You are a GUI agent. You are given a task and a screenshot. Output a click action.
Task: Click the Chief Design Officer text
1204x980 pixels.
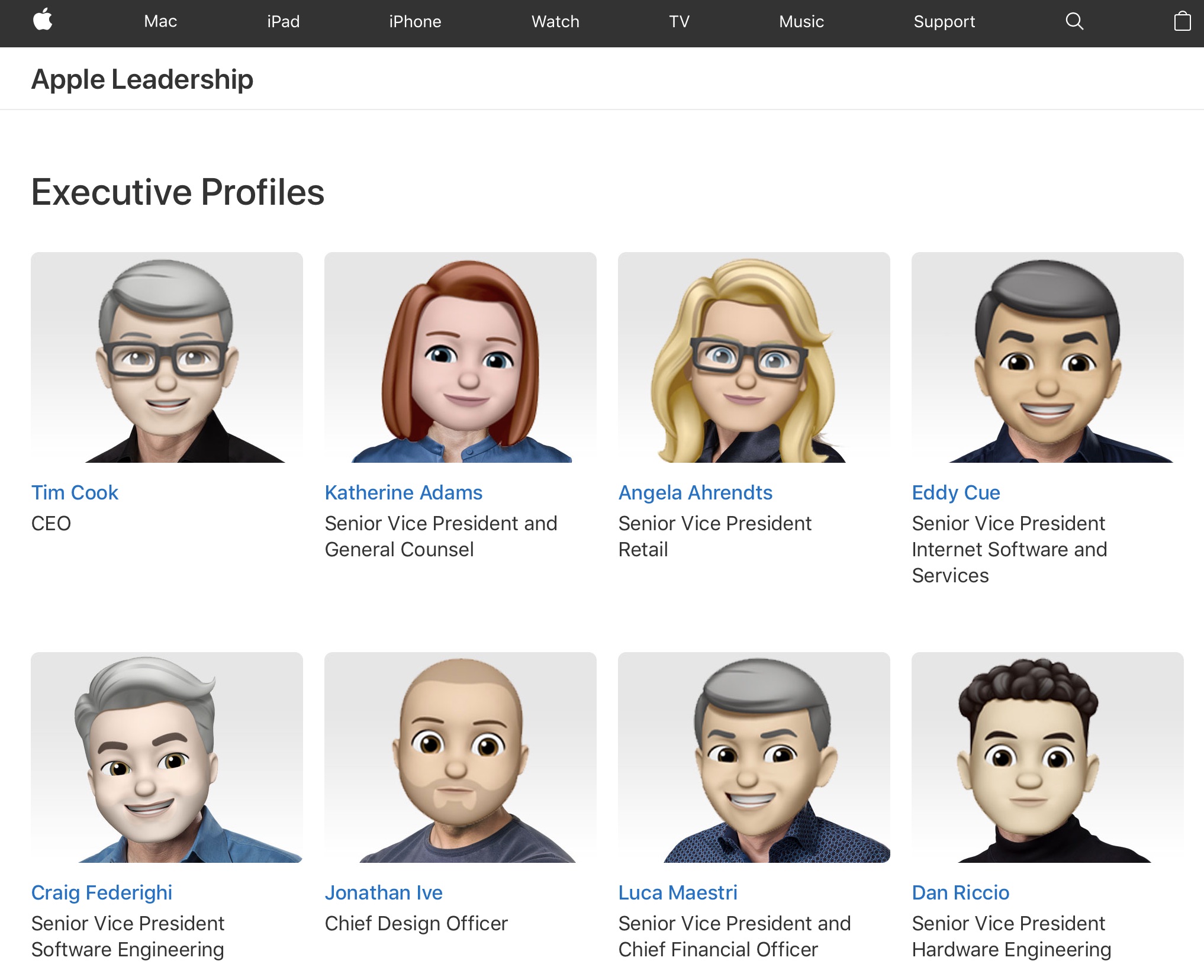tap(416, 923)
